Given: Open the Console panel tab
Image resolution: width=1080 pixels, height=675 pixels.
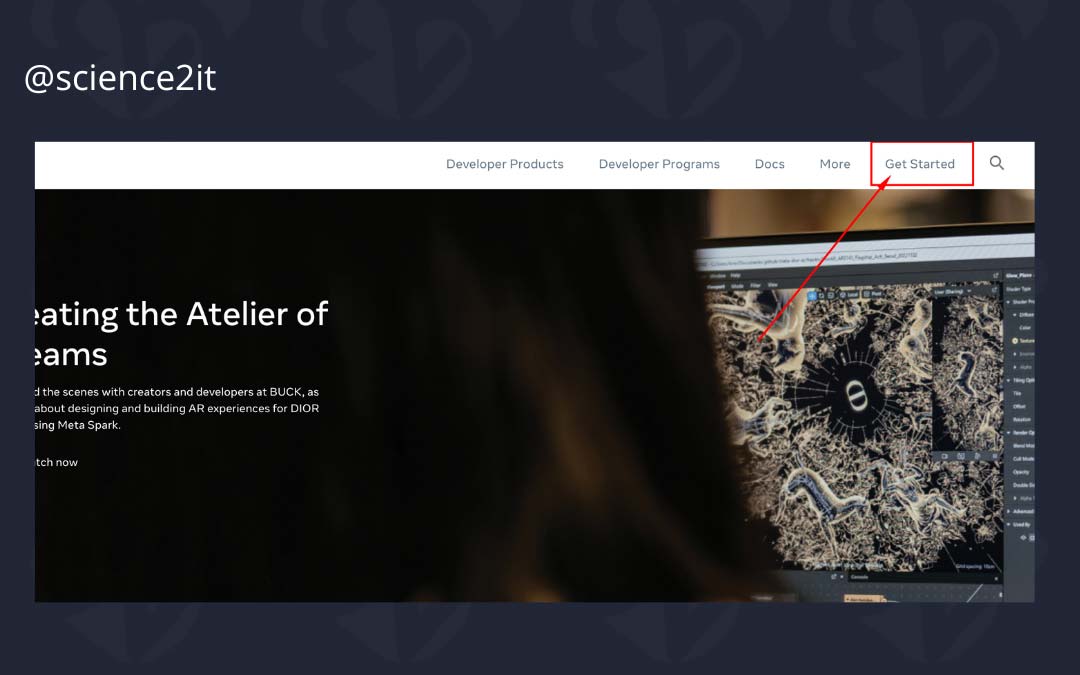Looking at the screenshot, I should tap(859, 577).
